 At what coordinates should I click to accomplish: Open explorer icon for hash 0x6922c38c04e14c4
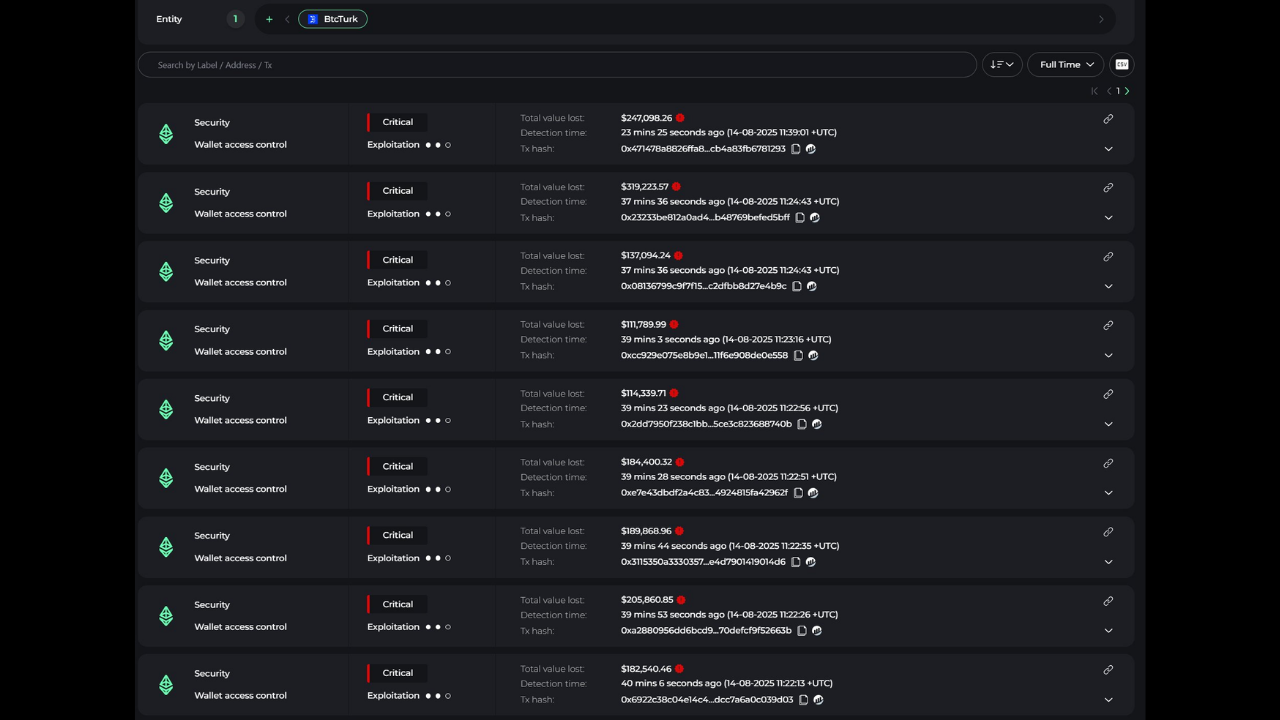point(818,700)
